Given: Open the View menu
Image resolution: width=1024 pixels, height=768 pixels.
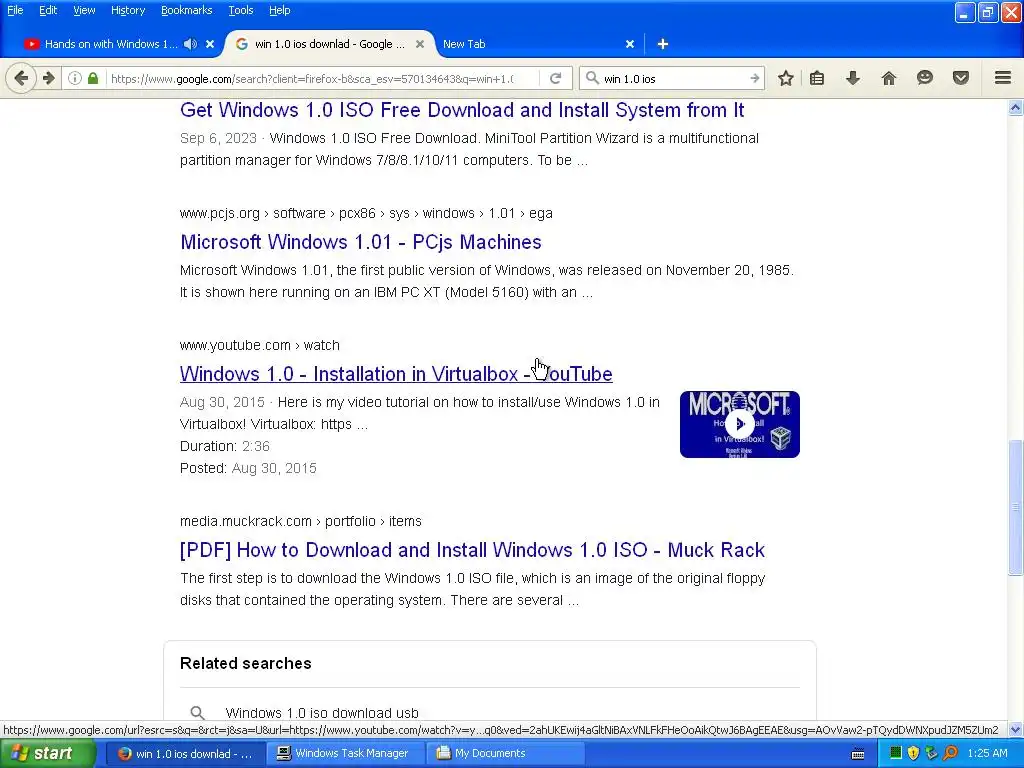Looking at the screenshot, I should click(x=84, y=10).
